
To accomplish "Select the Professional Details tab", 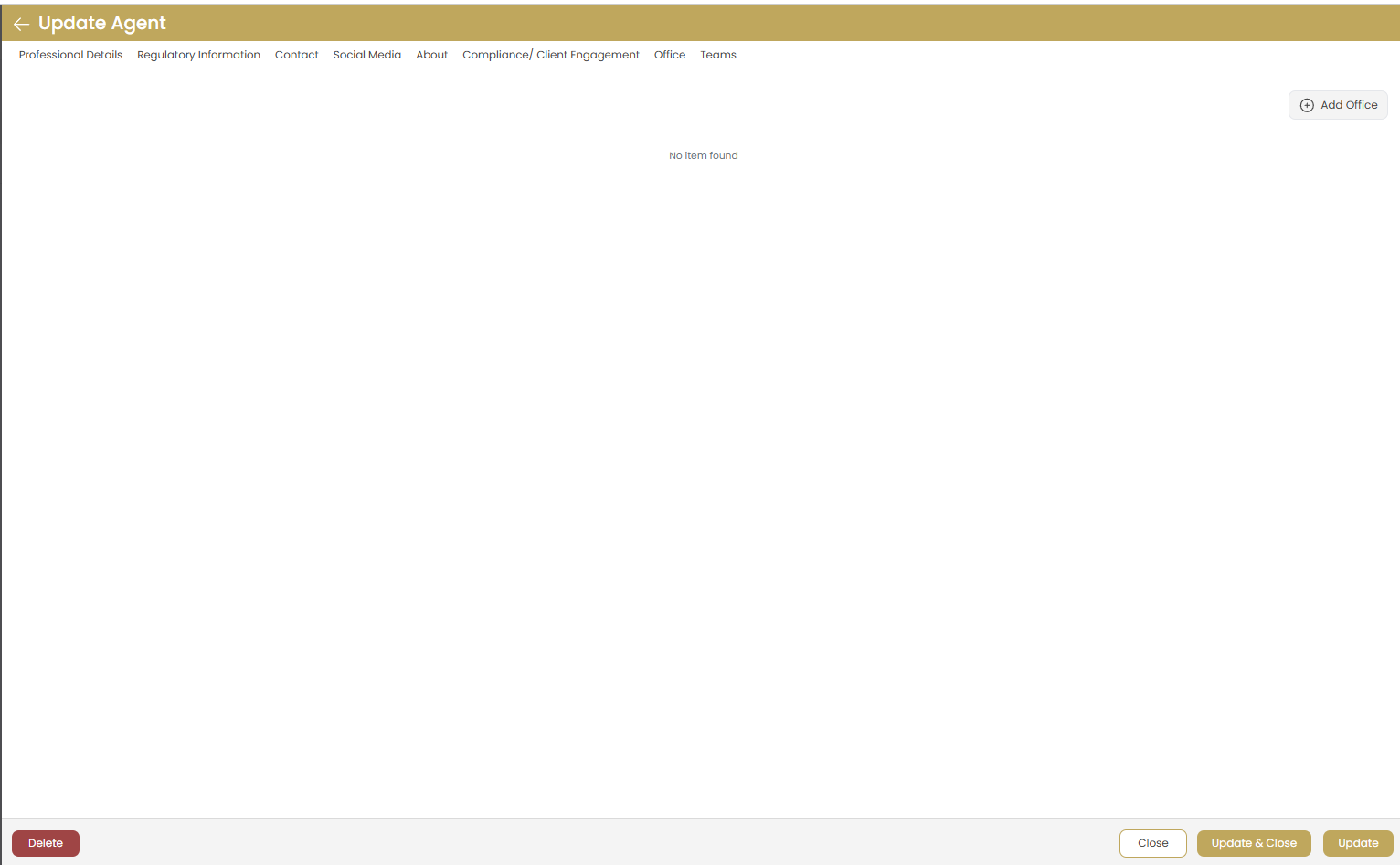I will 70,55.
